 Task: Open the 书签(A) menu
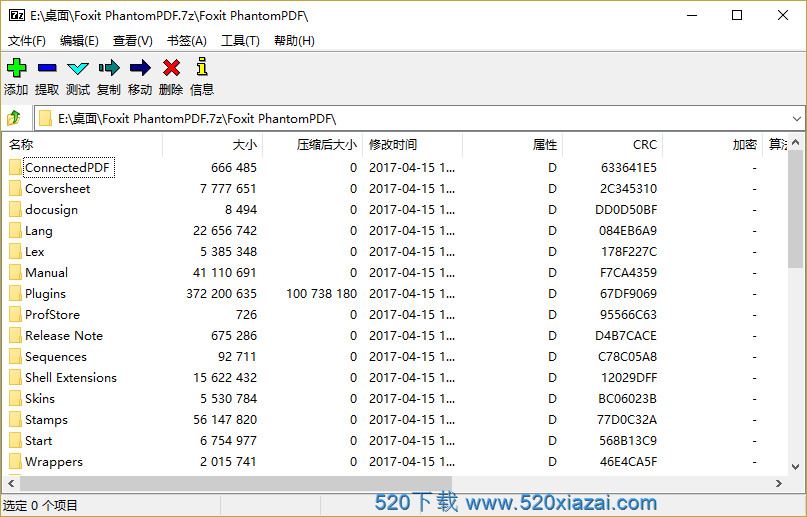pyautogui.click(x=186, y=41)
